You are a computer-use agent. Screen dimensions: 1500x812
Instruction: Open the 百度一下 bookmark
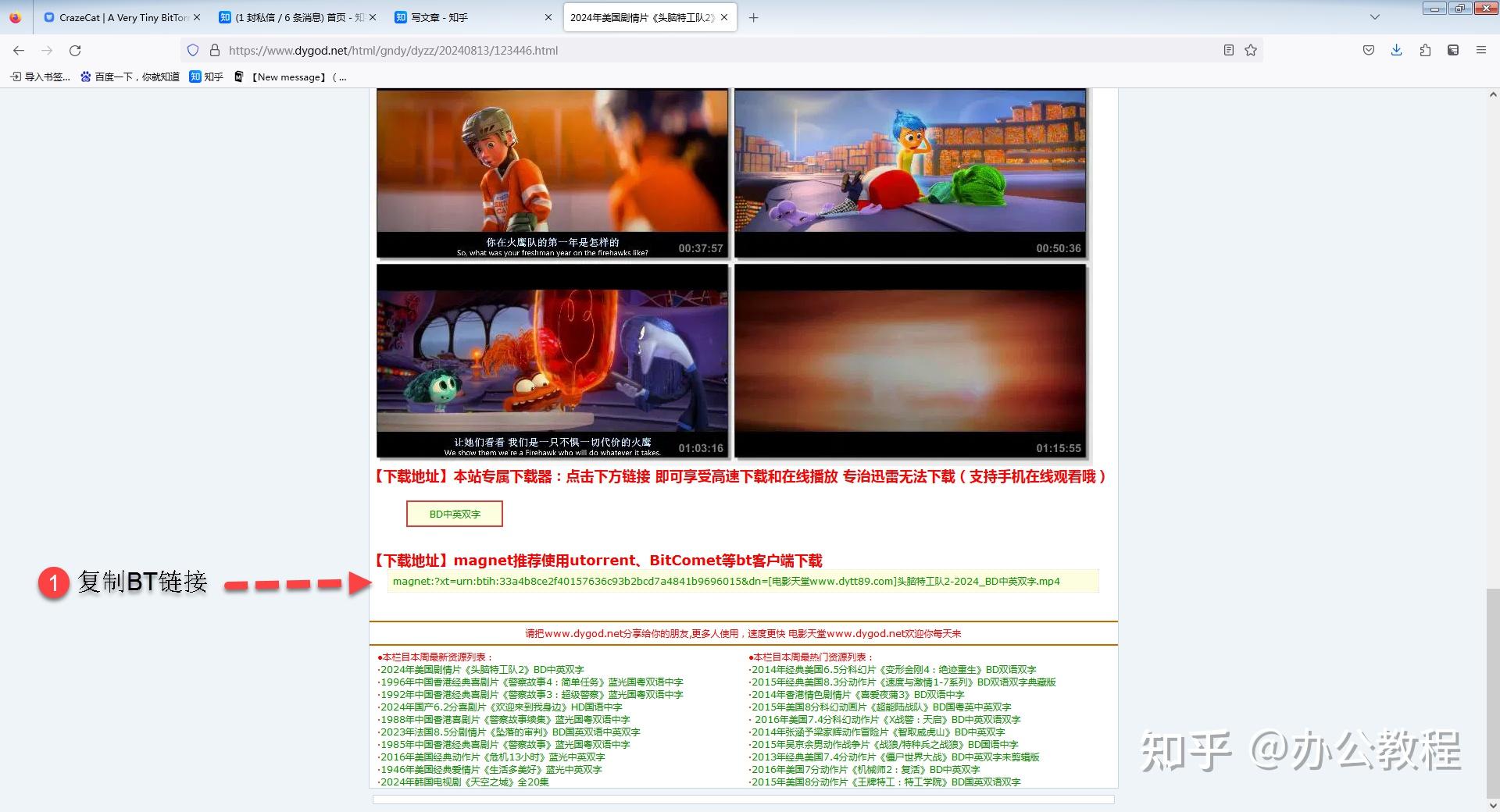(x=130, y=77)
